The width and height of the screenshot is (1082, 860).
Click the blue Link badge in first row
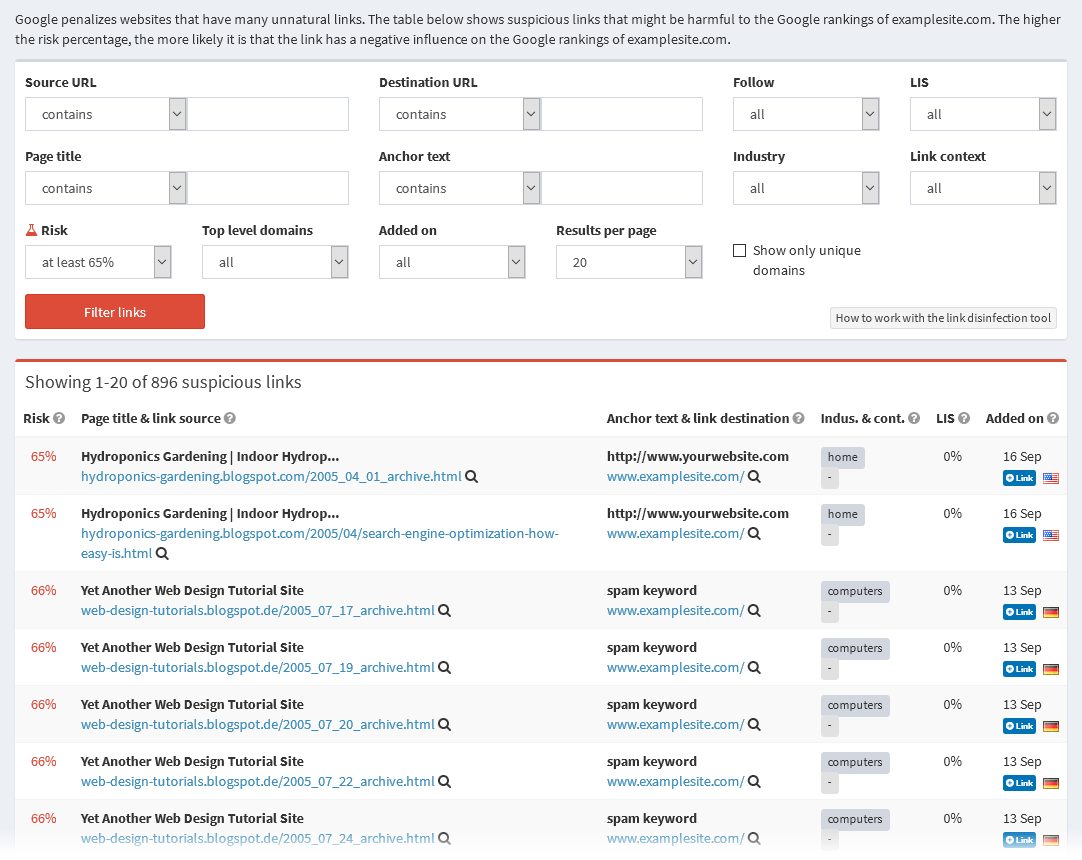tap(1019, 478)
